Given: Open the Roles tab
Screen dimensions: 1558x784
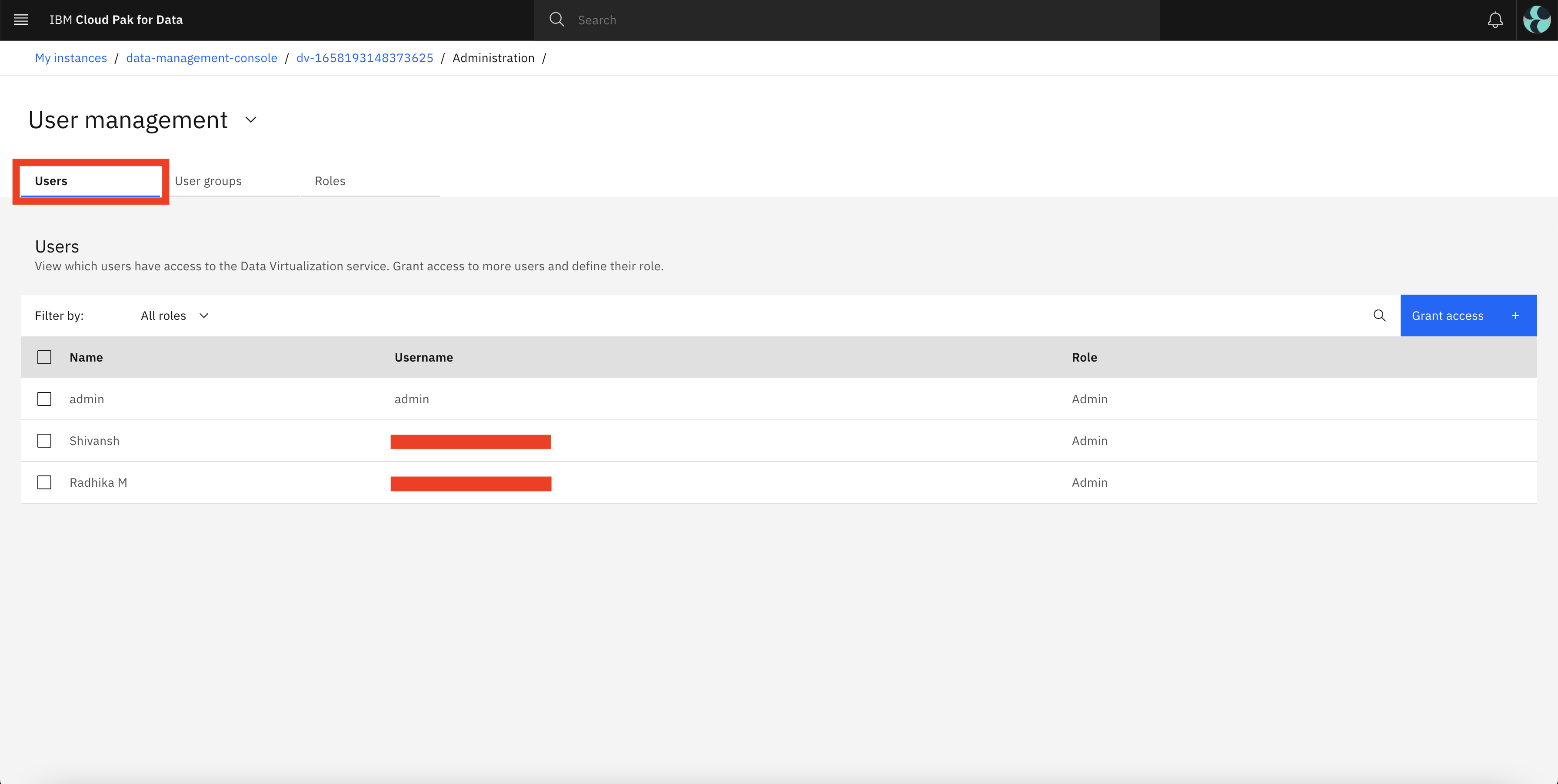Looking at the screenshot, I should coord(330,181).
